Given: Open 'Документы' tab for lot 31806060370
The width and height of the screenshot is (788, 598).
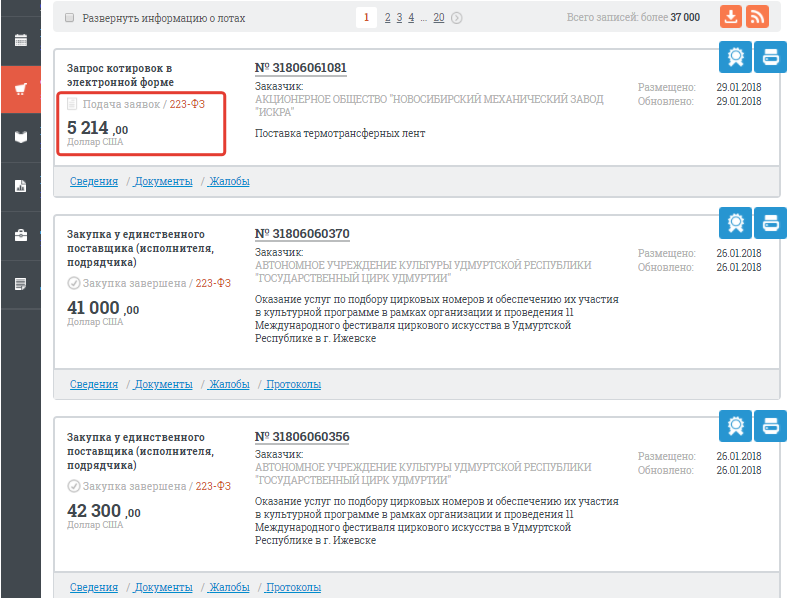Looking at the screenshot, I should pos(163,384).
